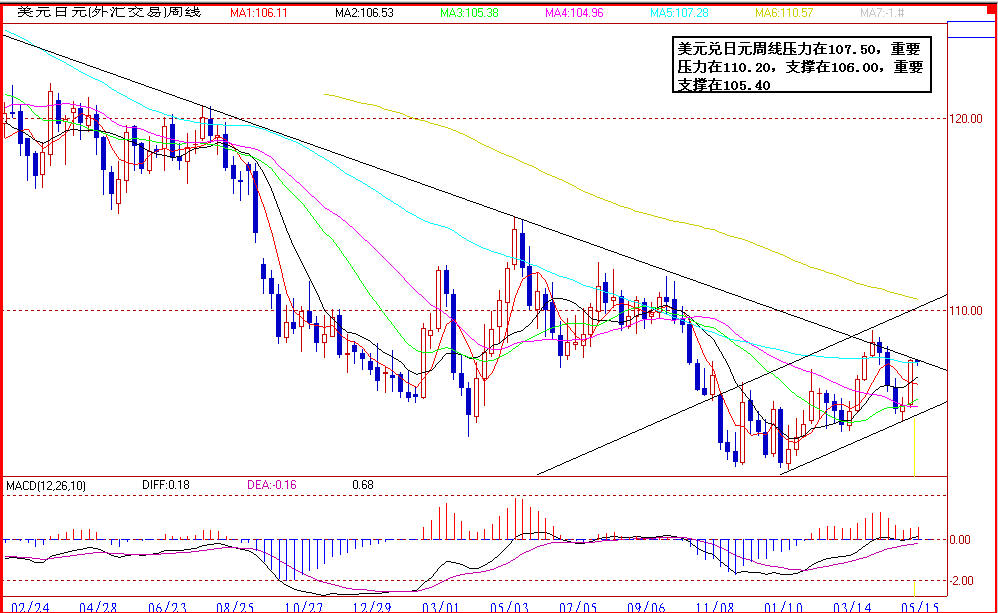The width and height of the screenshot is (998, 613).
Task: Select the MA1:106.11 indicator label
Action: pyautogui.click(x=259, y=13)
